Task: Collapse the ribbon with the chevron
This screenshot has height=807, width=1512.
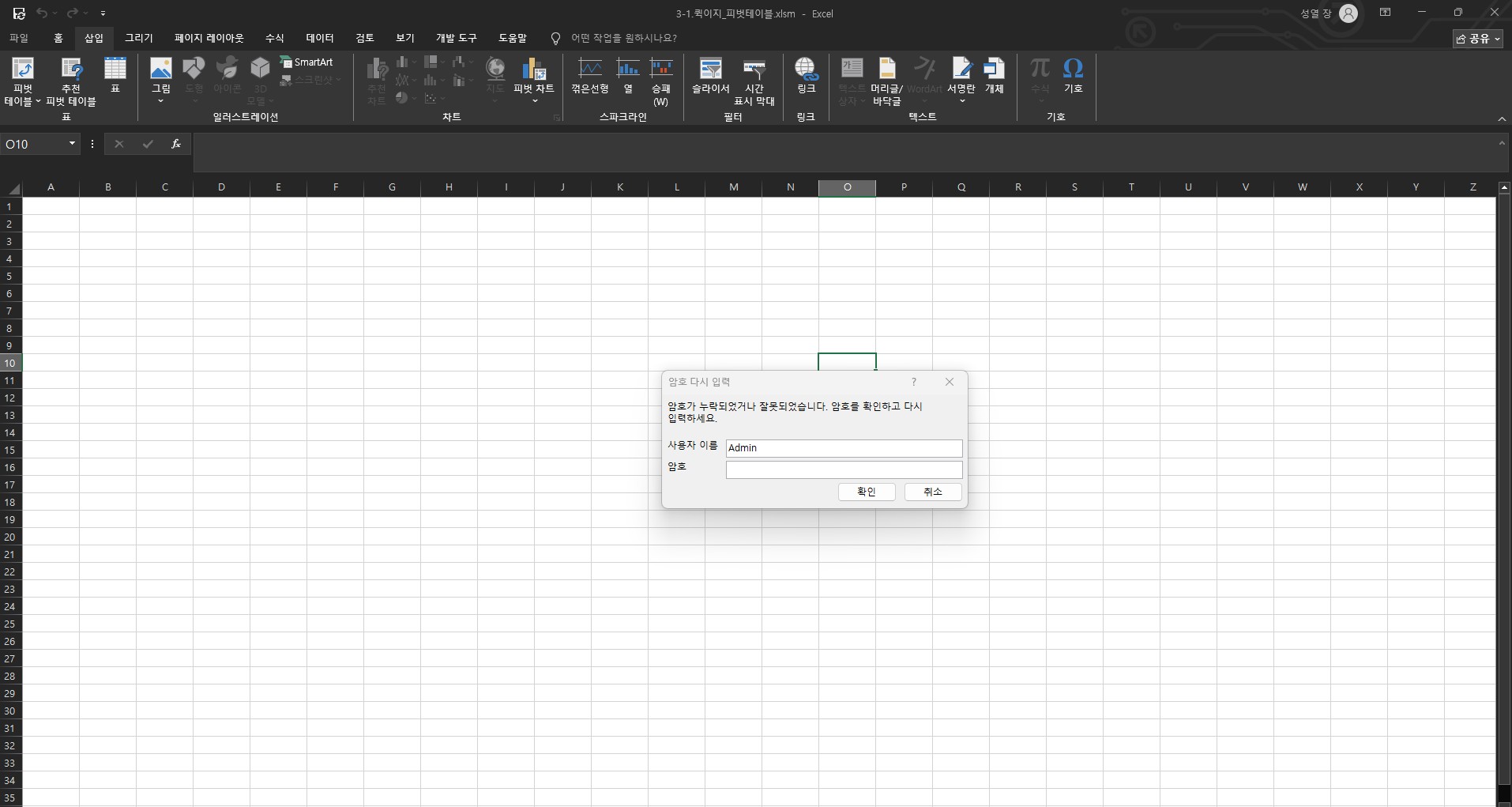Action: [1502, 119]
